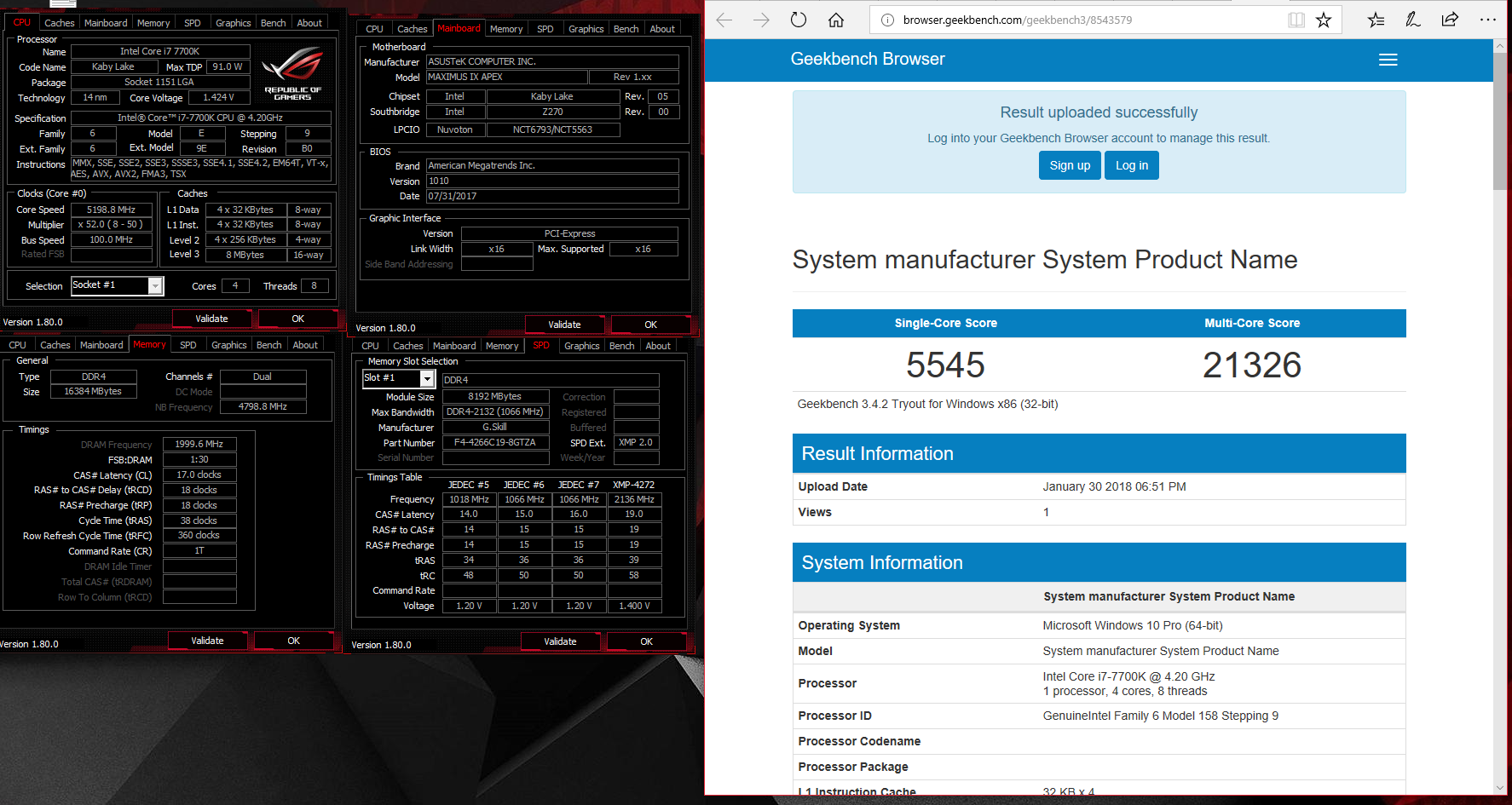
Task: Open About tab in SPD window
Action: tap(658, 346)
